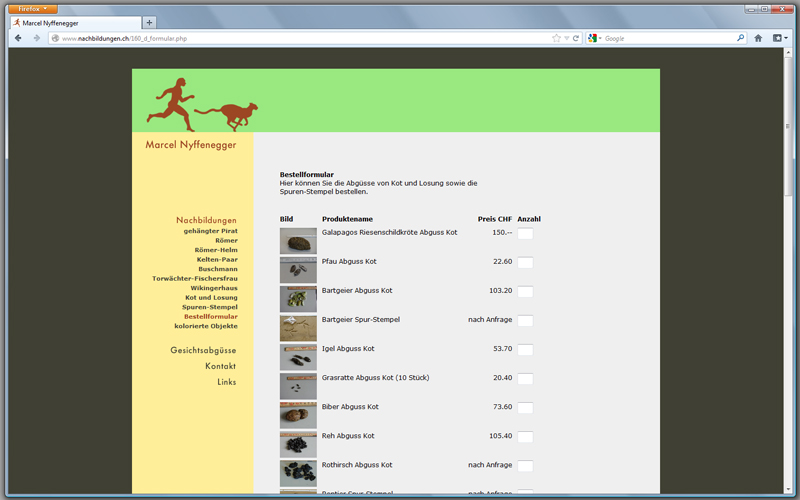This screenshot has width=800, height=500.
Task: Open the bookmarks toolbar icon
Action: 778,38
